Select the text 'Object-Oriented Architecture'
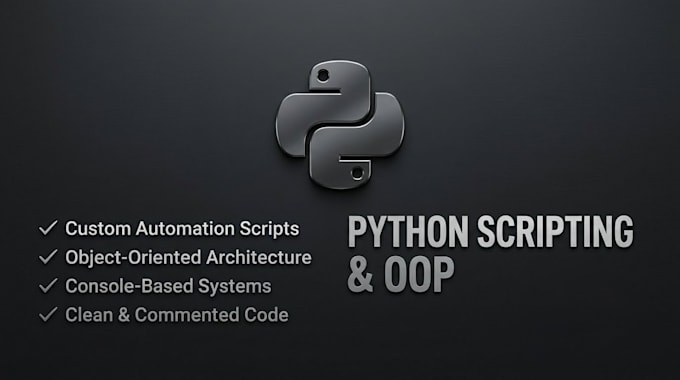The width and height of the screenshot is (680, 380). click(188, 257)
